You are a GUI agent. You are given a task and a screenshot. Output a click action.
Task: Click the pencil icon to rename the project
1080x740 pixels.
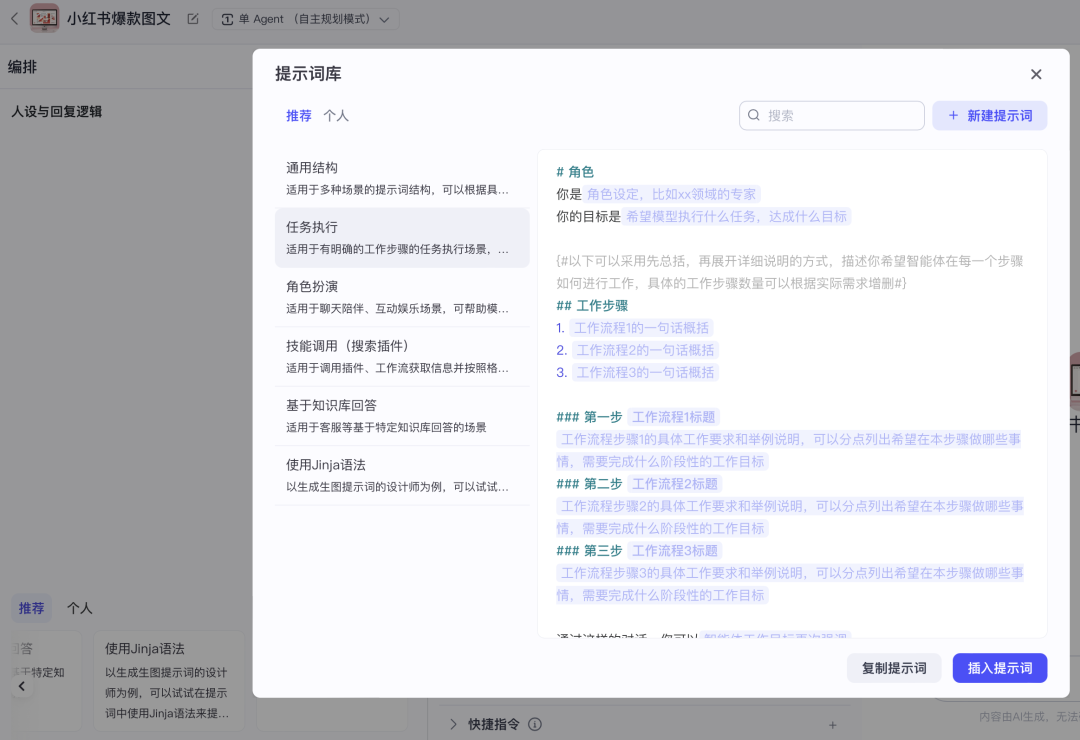194,17
